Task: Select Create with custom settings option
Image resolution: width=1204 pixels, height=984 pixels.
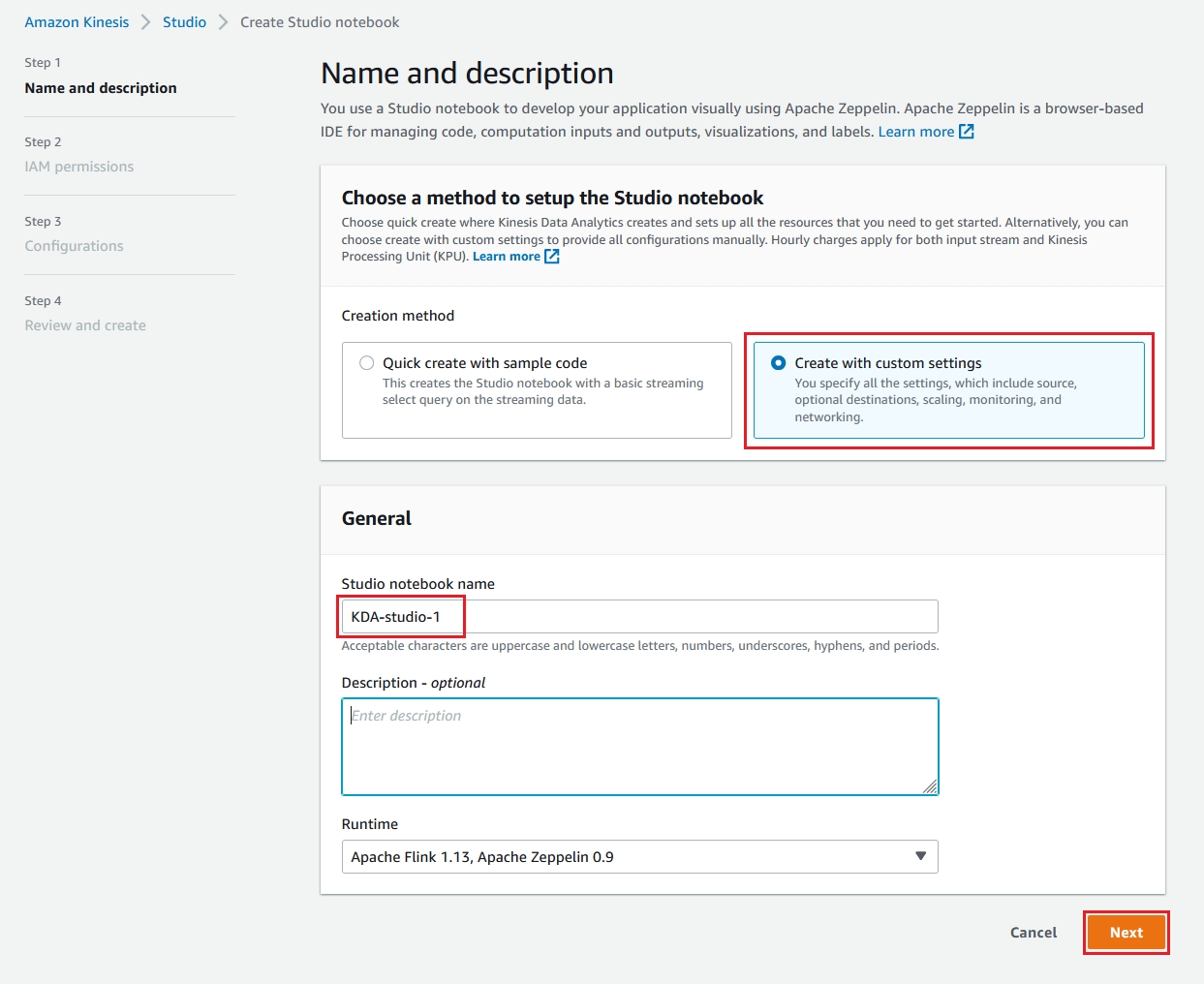Action: (778, 363)
